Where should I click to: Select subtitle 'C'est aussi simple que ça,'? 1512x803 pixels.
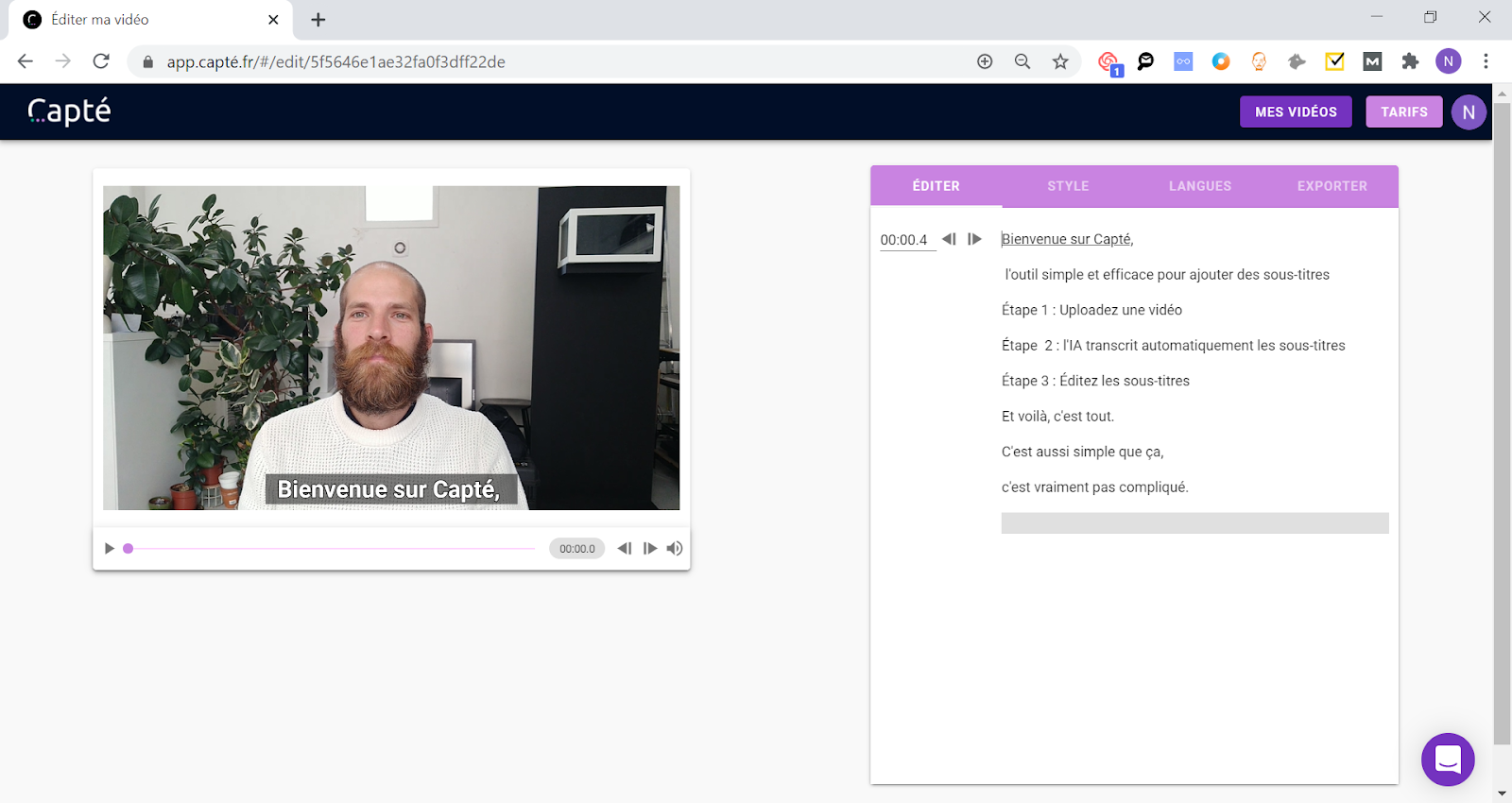[x=1083, y=452]
